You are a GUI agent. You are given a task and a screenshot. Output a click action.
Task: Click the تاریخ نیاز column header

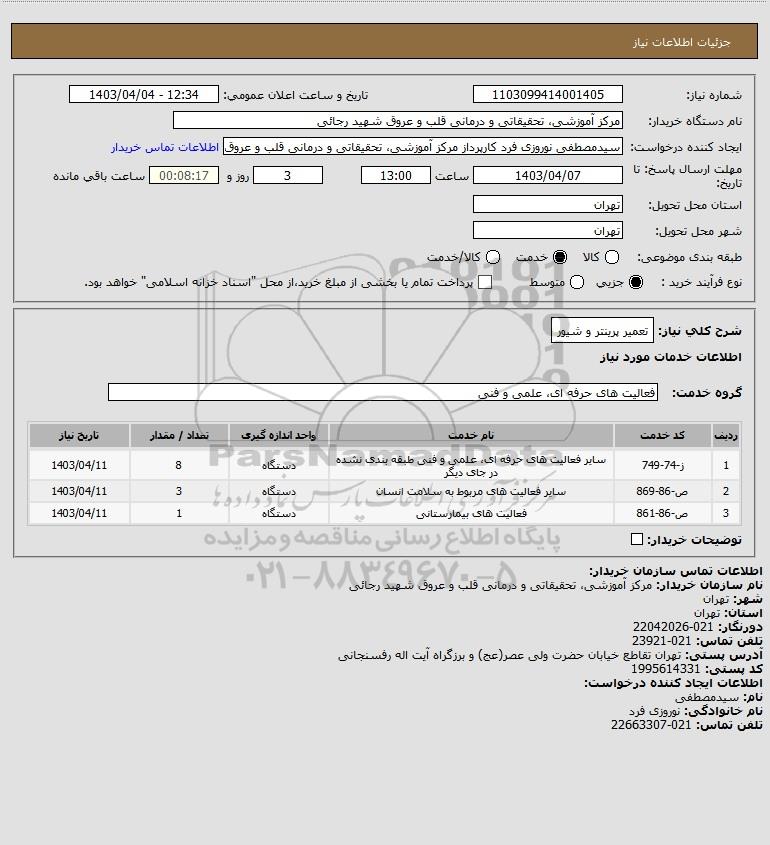point(79,435)
